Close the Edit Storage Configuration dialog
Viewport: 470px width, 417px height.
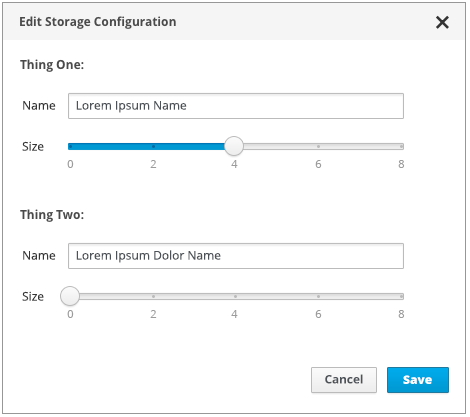pos(442,22)
